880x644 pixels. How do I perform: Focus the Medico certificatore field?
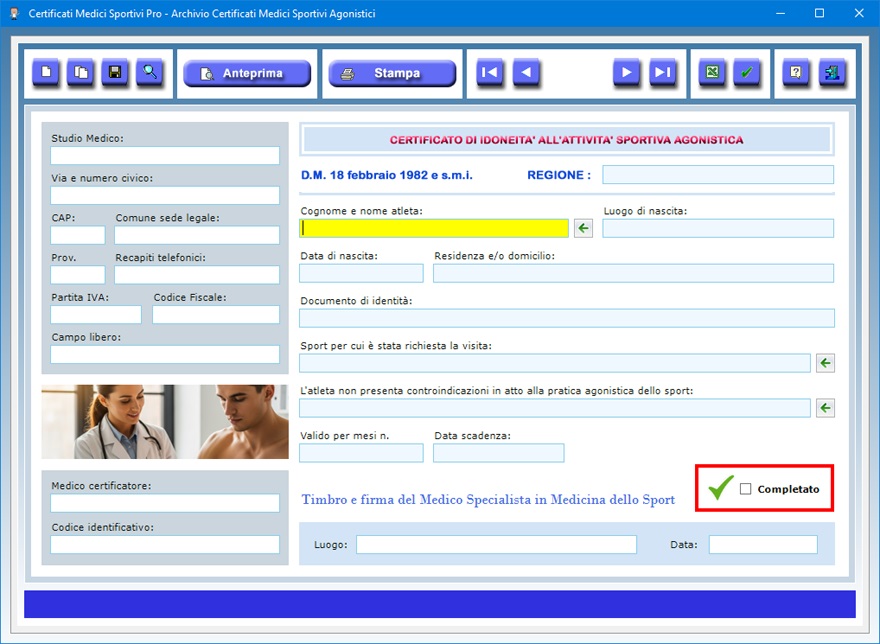click(165, 503)
